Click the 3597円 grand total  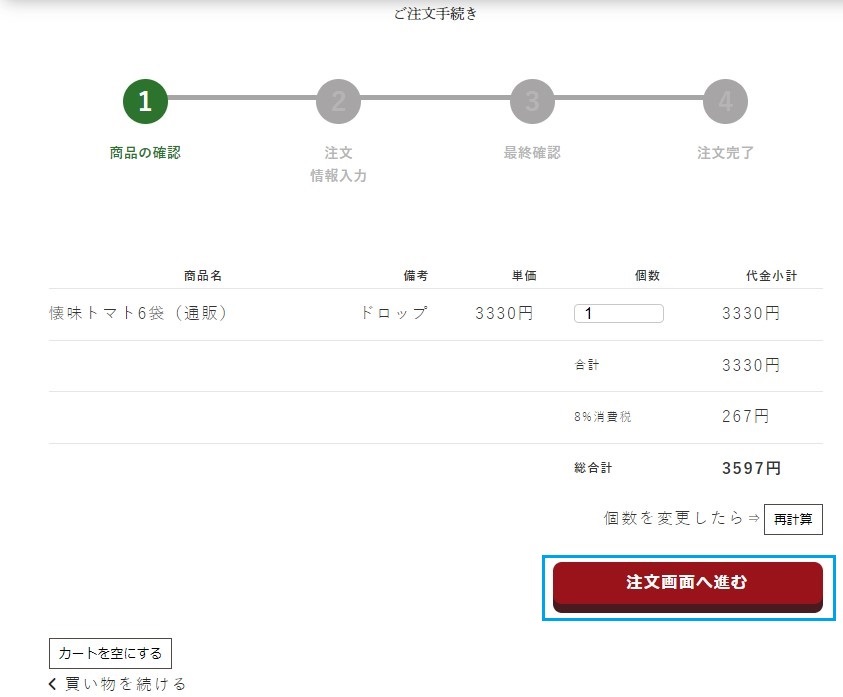point(751,468)
